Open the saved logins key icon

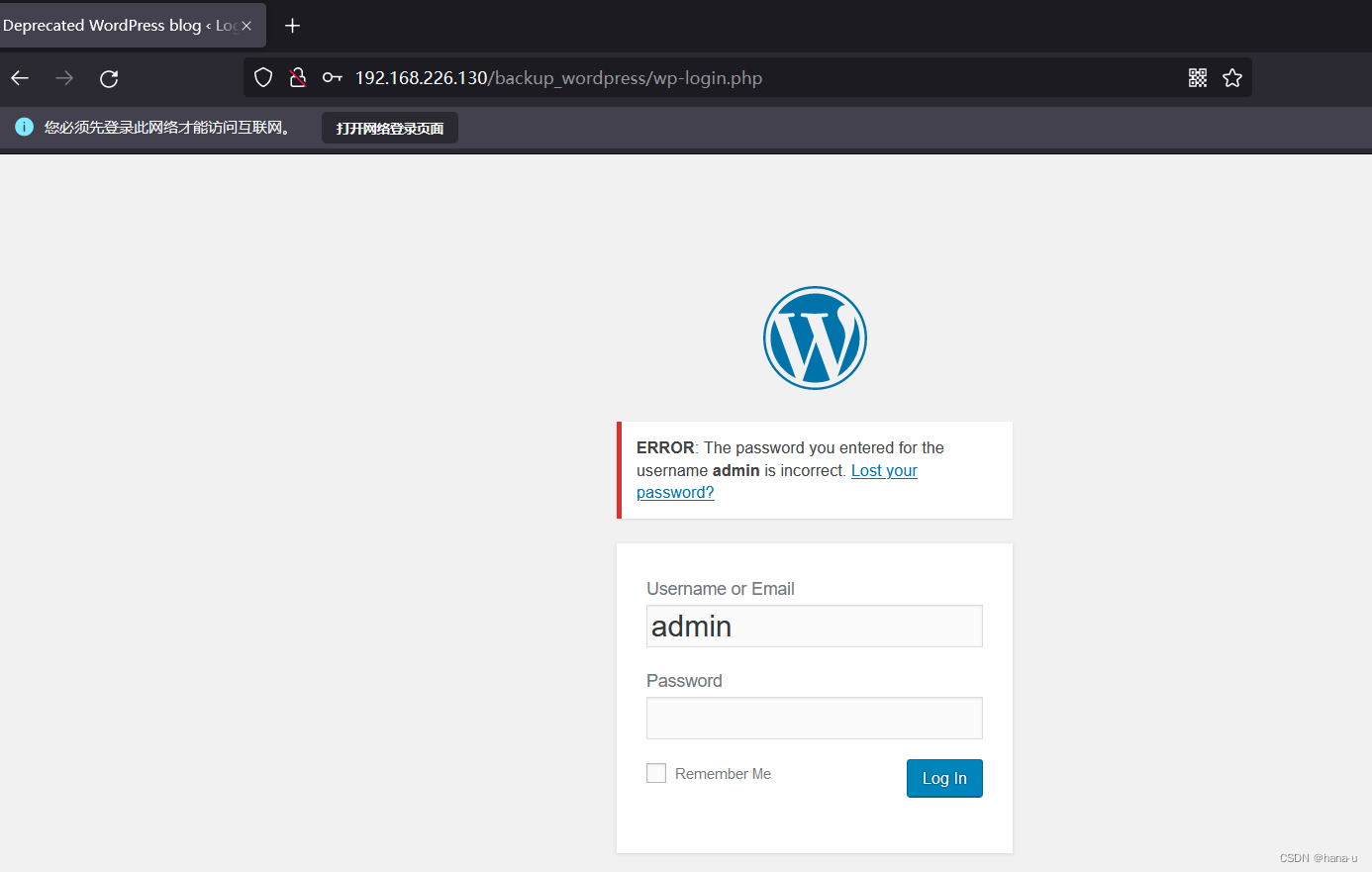pyautogui.click(x=332, y=77)
